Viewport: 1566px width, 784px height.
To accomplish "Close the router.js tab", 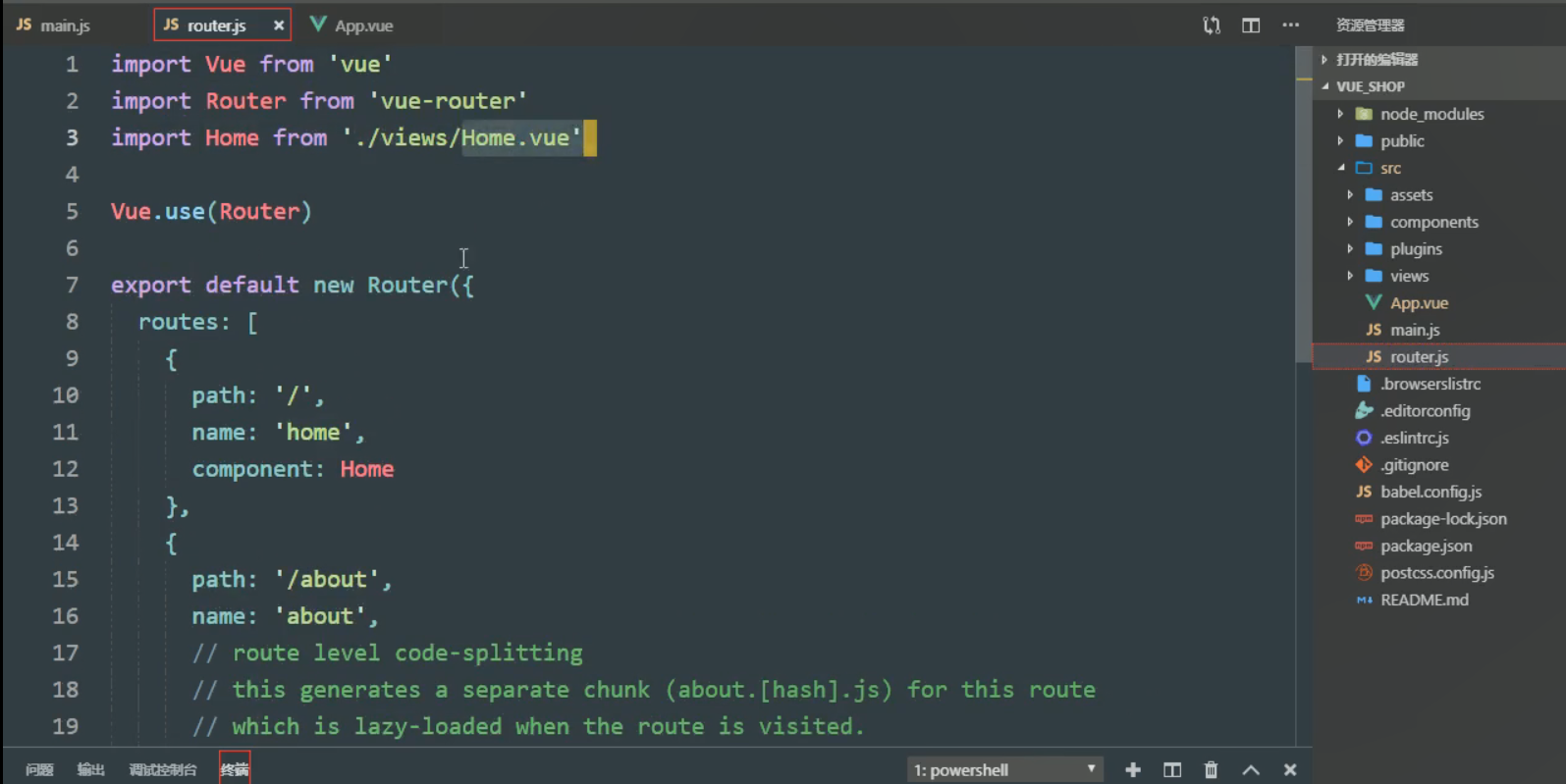I will point(279,26).
